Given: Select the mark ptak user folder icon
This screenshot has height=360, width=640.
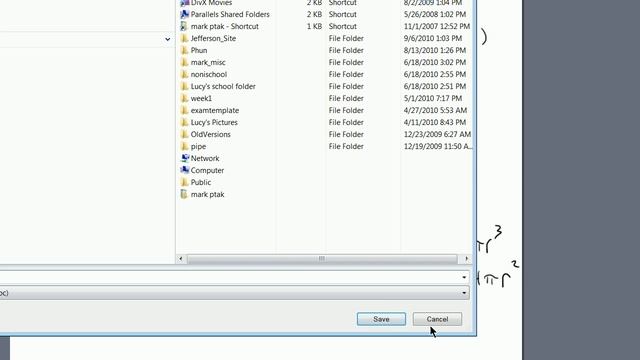Looking at the screenshot, I should tap(184, 194).
